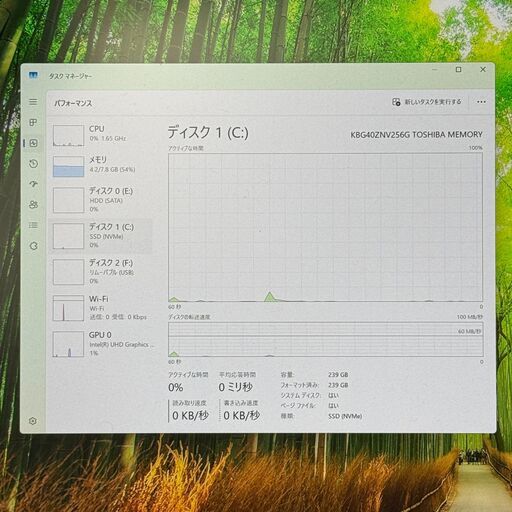512x512 pixels.
Task: Open the hamburger navigation menu
Action: 33,102
